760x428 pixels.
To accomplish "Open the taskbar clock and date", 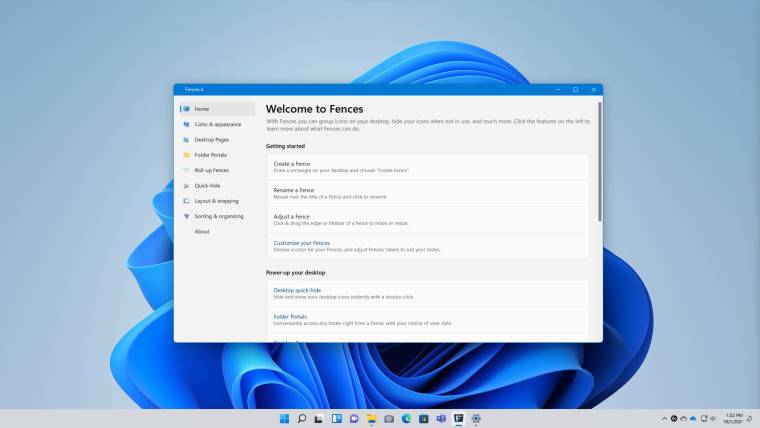I will [x=738, y=418].
